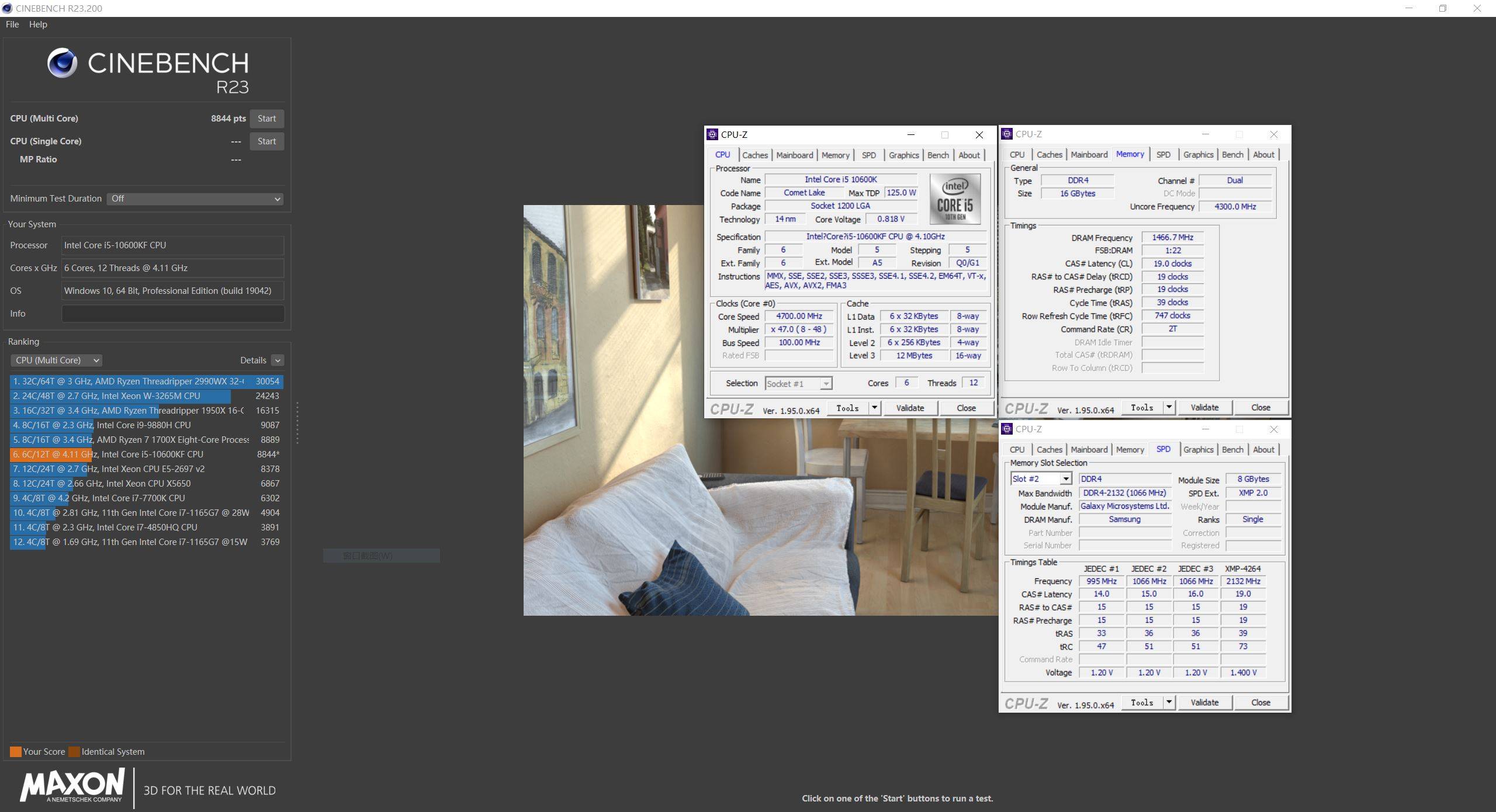Minimize the Cinebench main window
Image resolution: width=1496 pixels, height=812 pixels.
1410,8
